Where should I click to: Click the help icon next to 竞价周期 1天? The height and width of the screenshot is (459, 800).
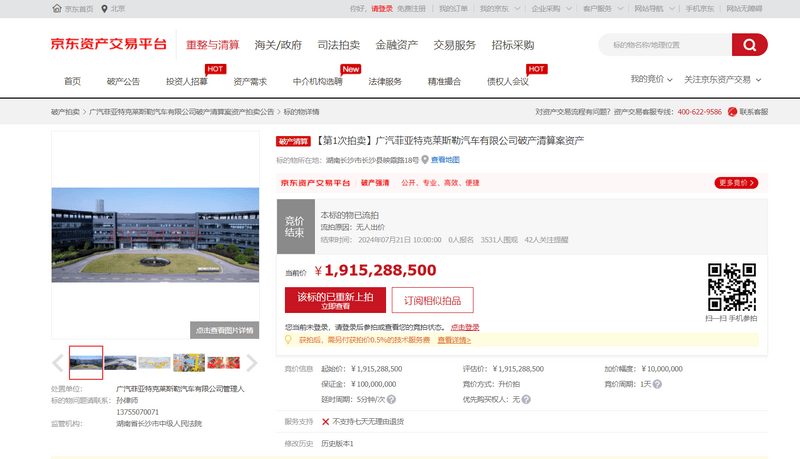pyautogui.click(x=657, y=384)
